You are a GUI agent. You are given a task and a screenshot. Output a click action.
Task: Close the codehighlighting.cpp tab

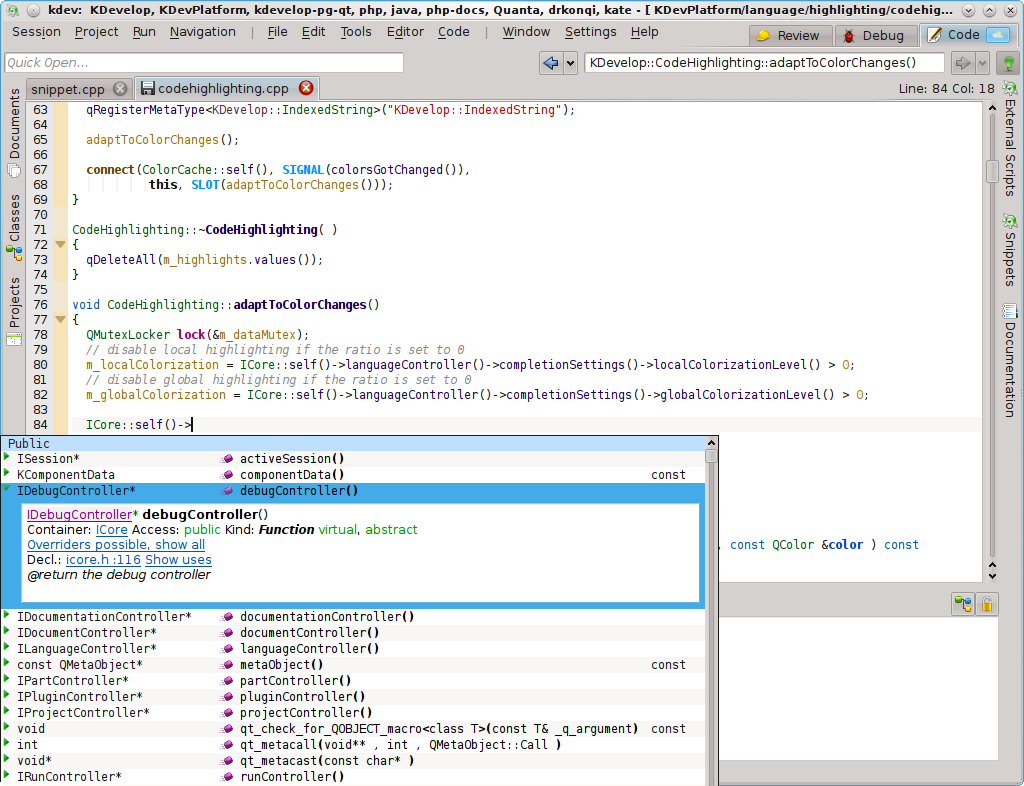(306, 88)
